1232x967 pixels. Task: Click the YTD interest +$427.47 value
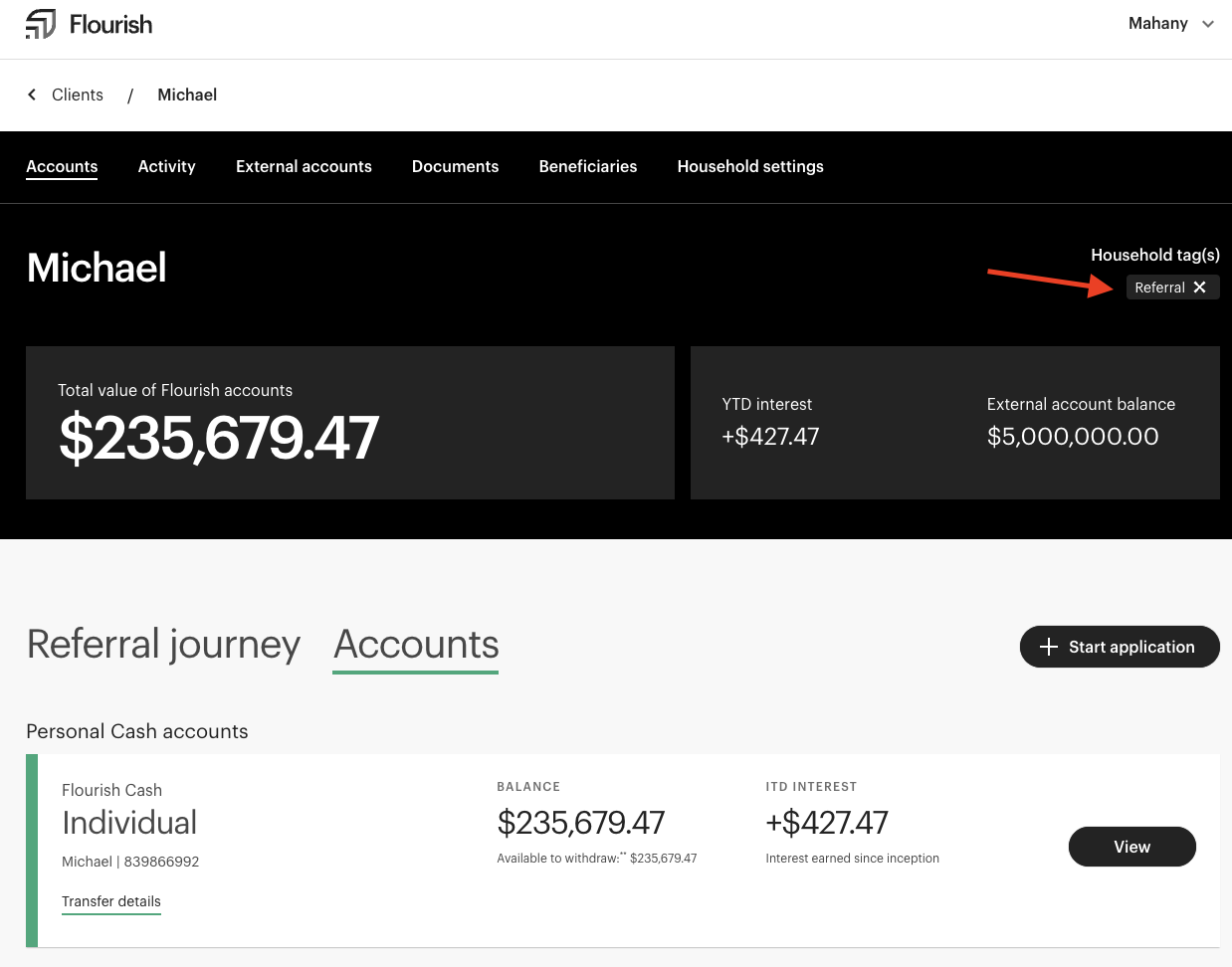tap(770, 437)
